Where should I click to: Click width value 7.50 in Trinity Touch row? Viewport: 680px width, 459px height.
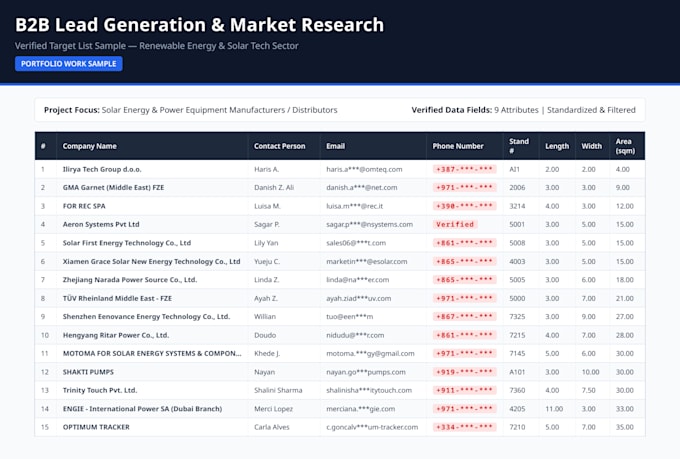click(x=588, y=390)
